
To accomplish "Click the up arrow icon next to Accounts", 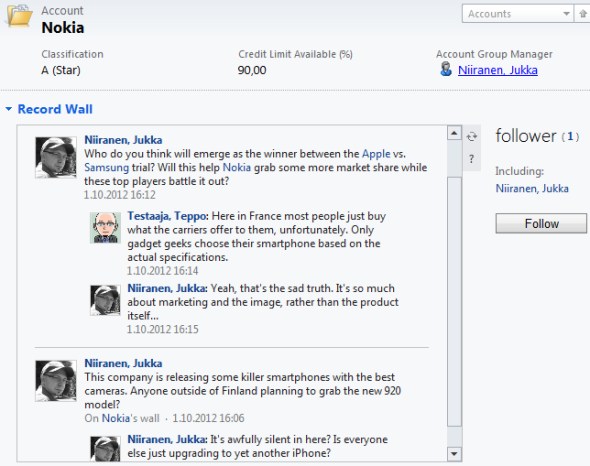I will (x=582, y=14).
